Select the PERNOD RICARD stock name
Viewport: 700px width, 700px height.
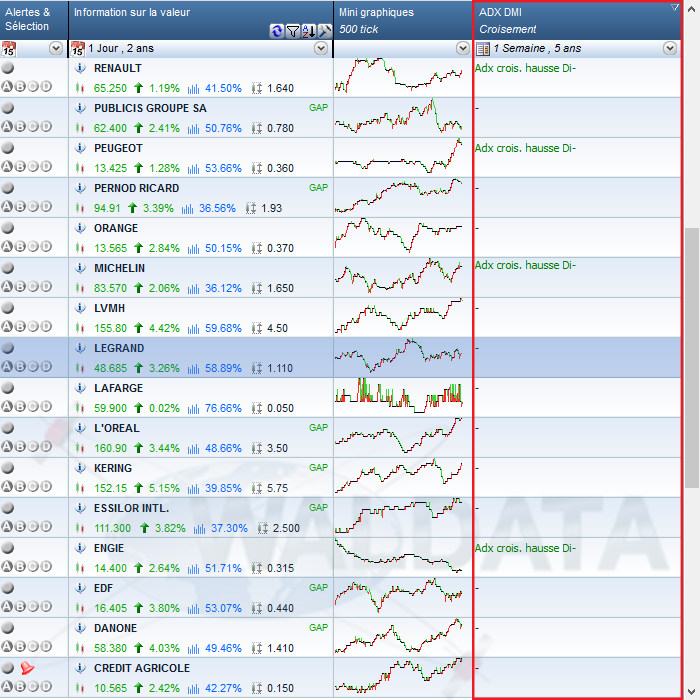tap(137, 188)
